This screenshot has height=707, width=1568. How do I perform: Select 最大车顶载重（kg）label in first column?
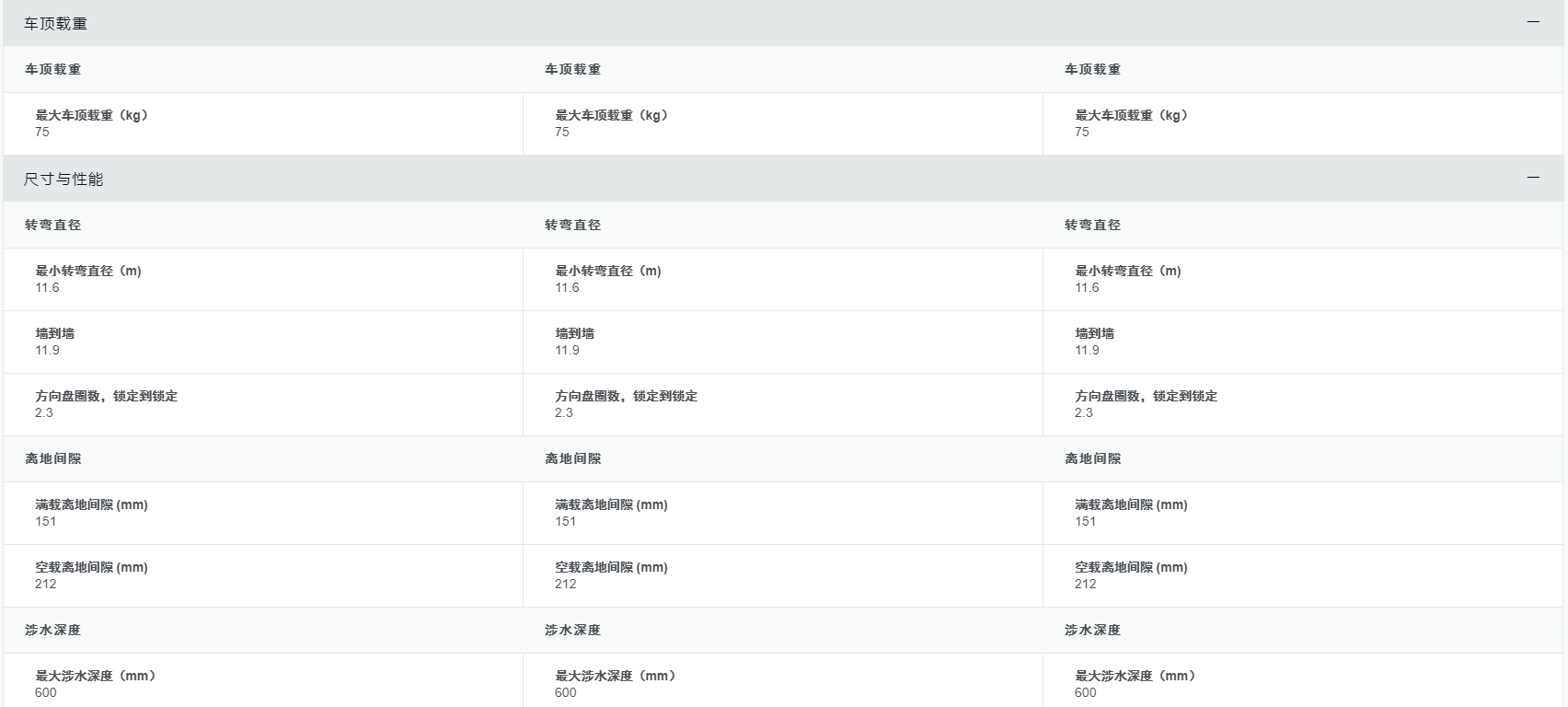pyautogui.click(x=92, y=115)
